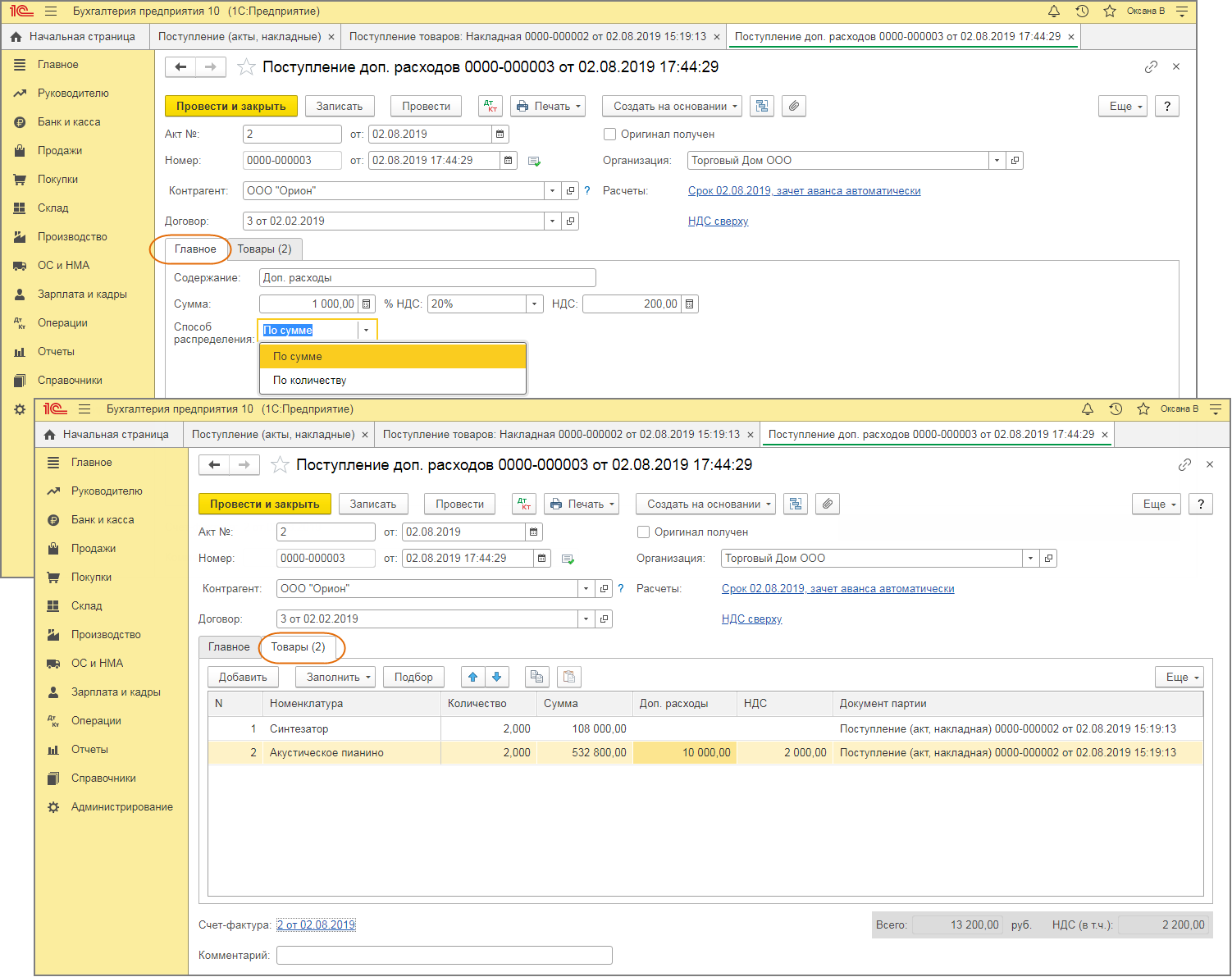Click the Комментарий input field
This screenshot has height=977, width=1232.
(x=445, y=956)
